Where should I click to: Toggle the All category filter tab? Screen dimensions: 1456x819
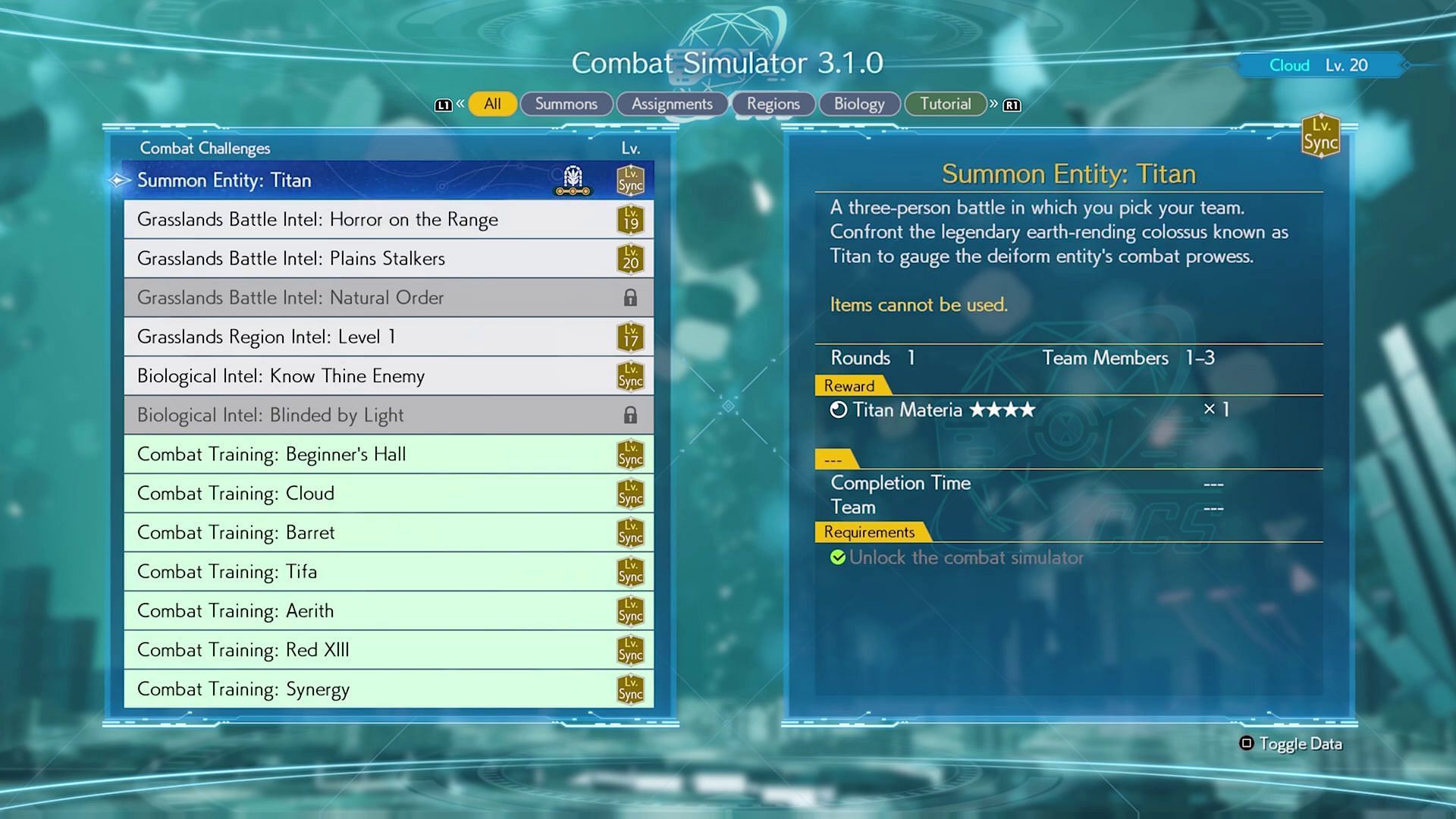point(492,104)
